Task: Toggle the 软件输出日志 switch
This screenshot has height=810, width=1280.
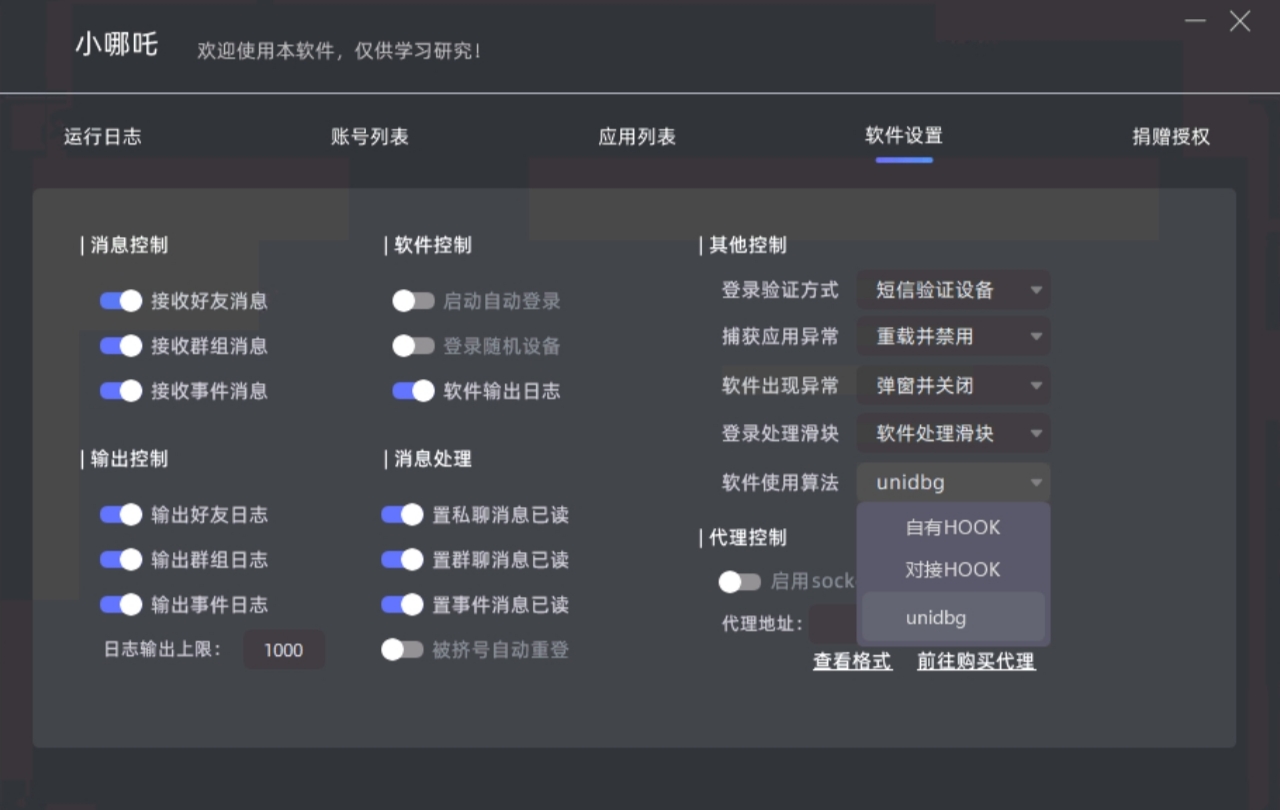Action: pyautogui.click(x=413, y=391)
